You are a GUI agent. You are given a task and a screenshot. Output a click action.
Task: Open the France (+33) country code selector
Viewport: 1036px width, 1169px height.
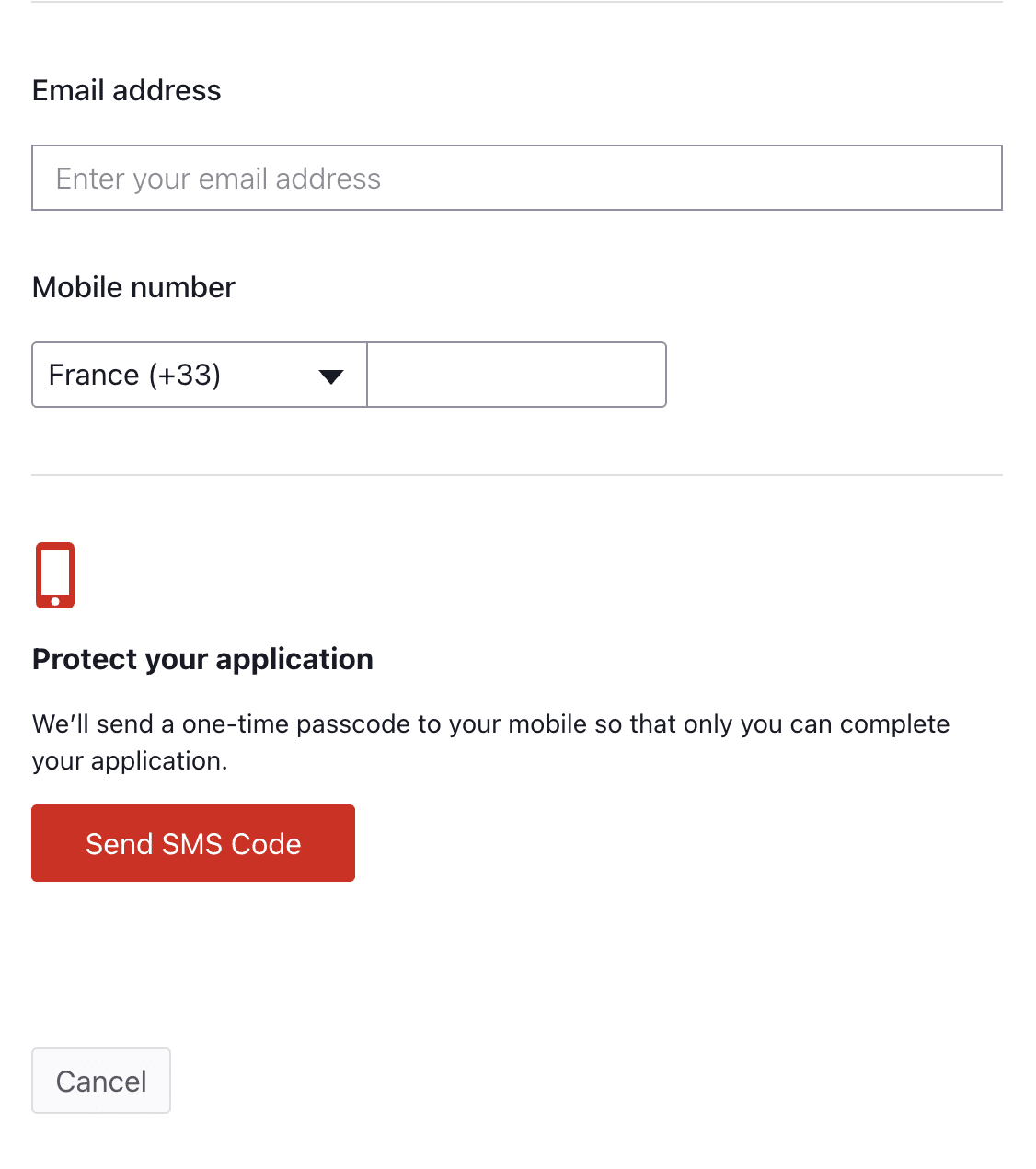(x=199, y=375)
